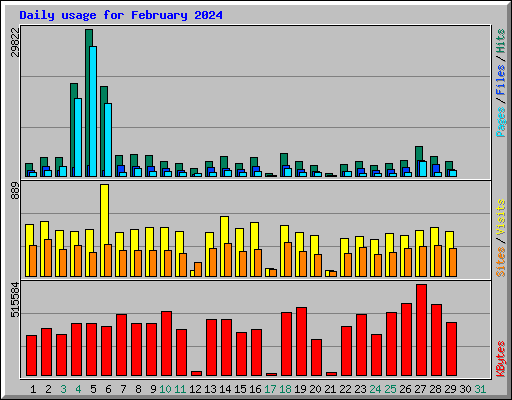This screenshot has height=400, width=512.
Task: Click day 7 label on the x-axis
Action: (123, 389)
